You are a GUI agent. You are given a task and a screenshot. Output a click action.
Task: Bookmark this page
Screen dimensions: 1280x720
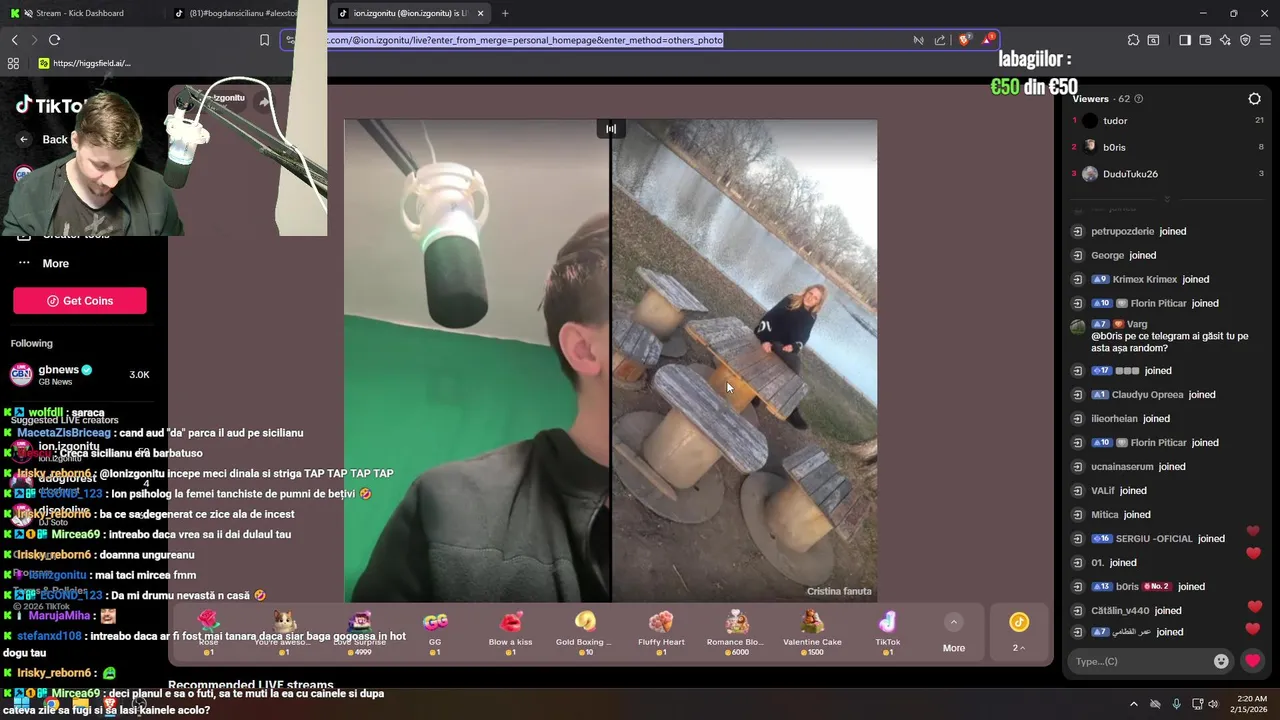tap(264, 40)
